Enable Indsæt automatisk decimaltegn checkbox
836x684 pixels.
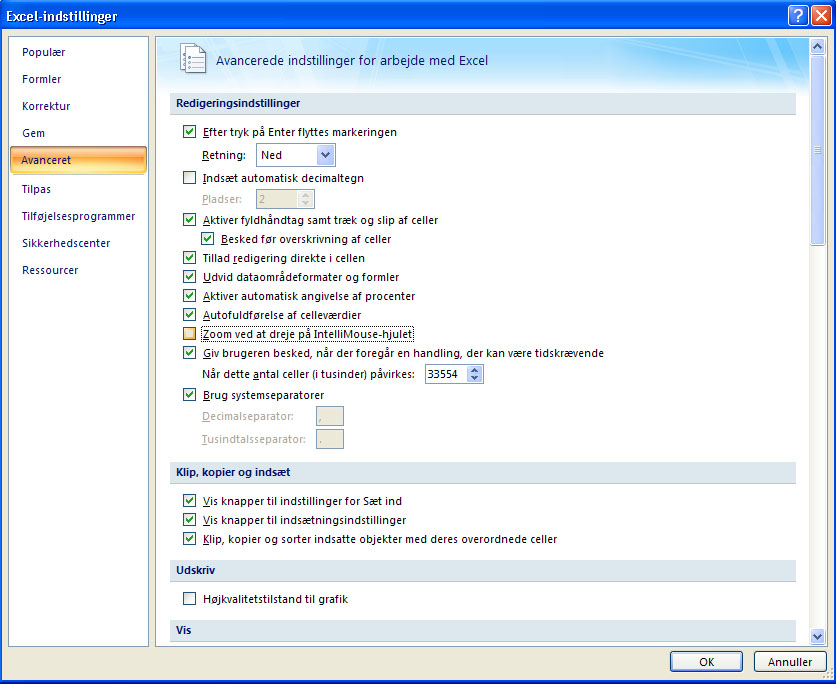point(189,178)
